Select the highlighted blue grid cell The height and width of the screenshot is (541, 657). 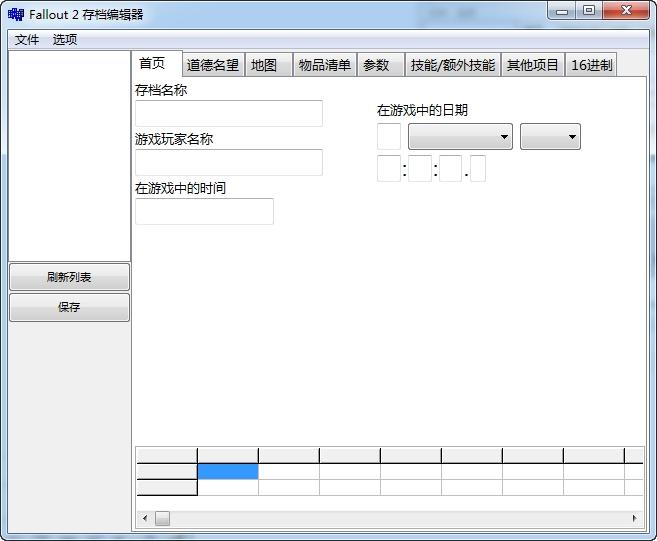pyautogui.click(x=228, y=471)
